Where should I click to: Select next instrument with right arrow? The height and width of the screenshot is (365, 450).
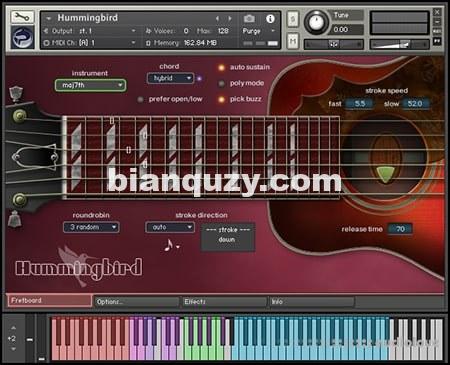230,18
